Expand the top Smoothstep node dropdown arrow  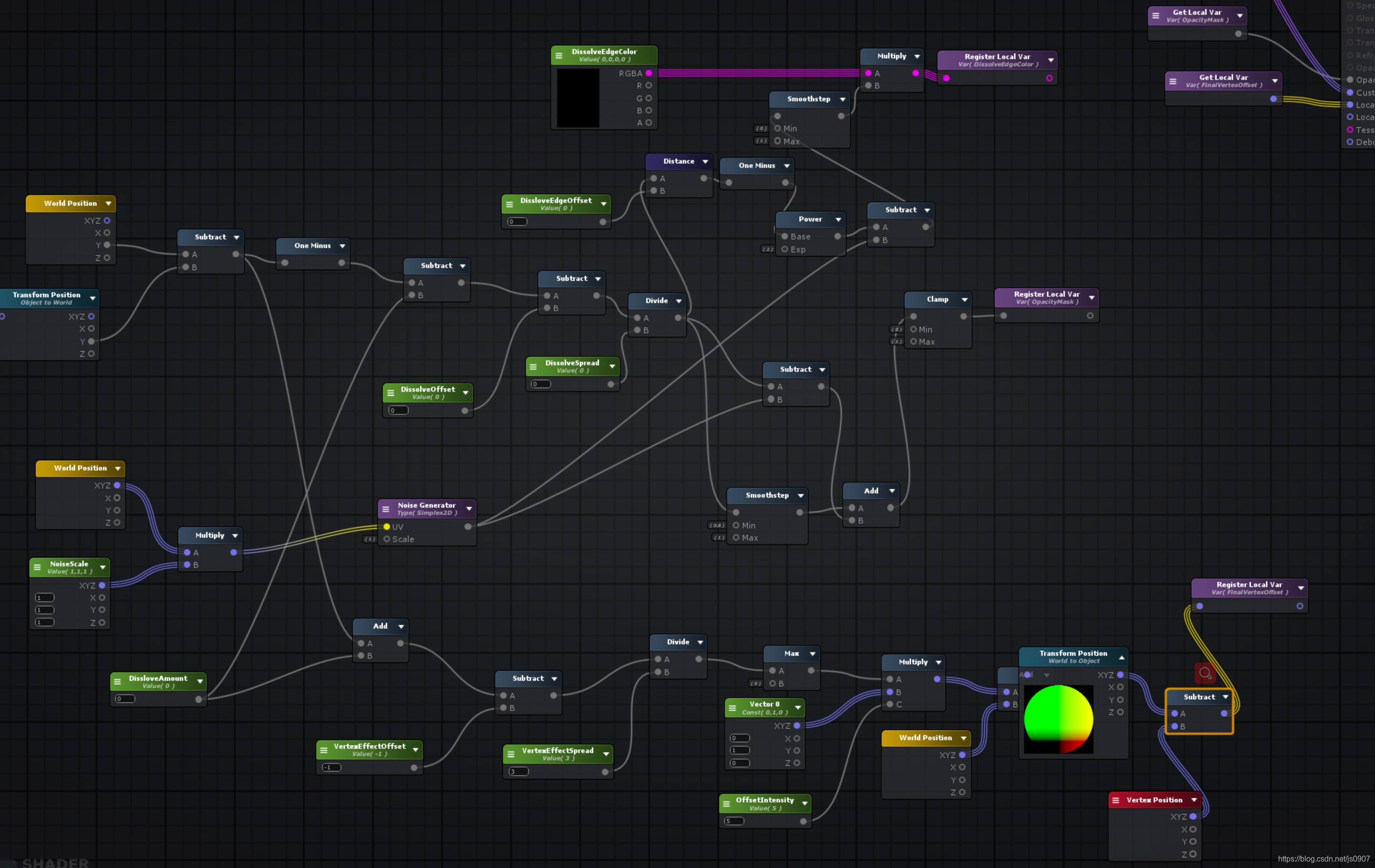pyautogui.click(x=843, y=99)
